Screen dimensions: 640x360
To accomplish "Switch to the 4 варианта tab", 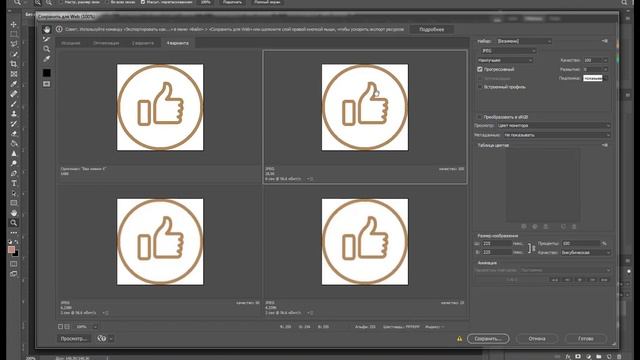I will point(178,43).
